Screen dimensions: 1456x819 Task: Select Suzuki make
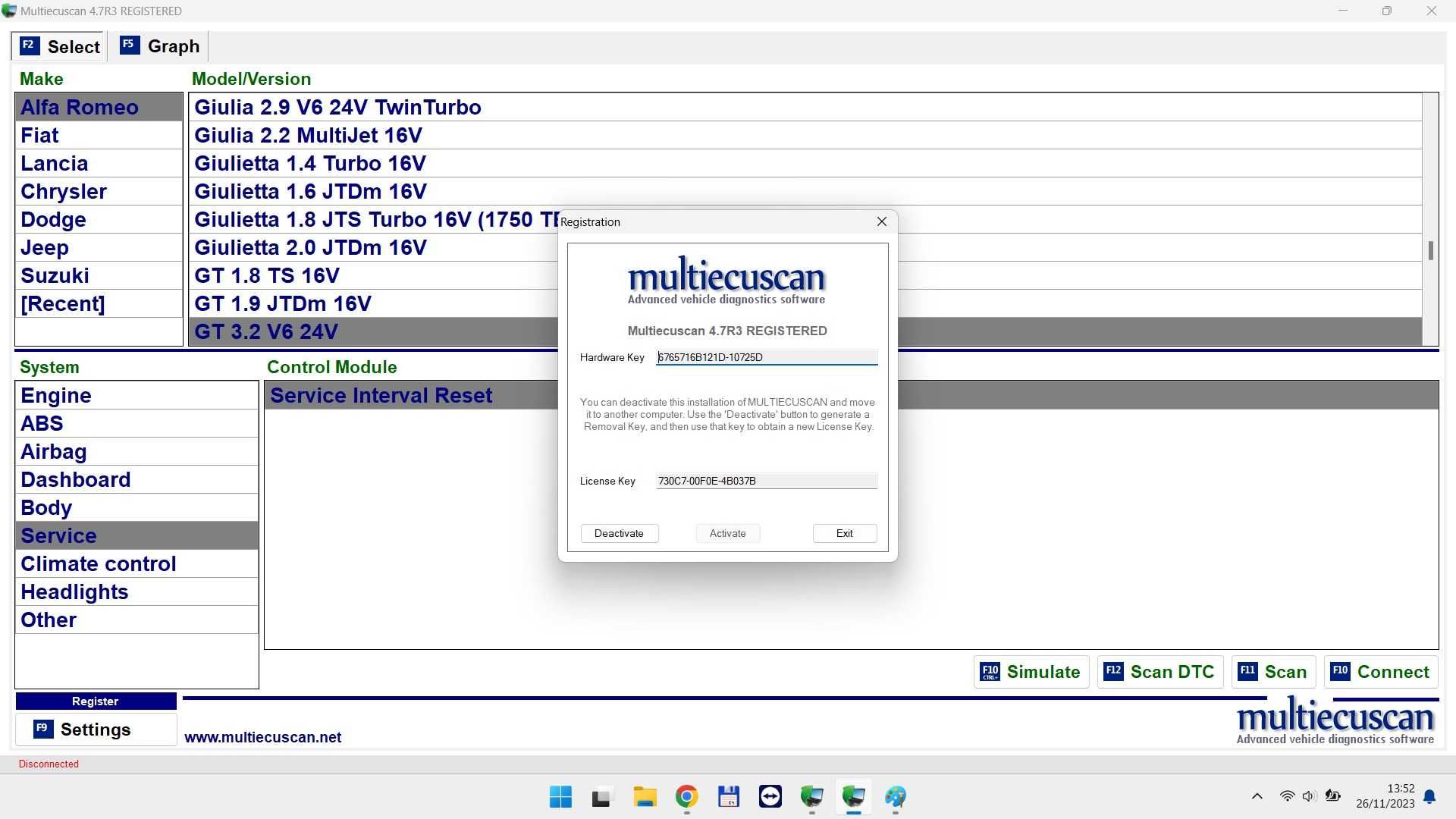(99, 275)
